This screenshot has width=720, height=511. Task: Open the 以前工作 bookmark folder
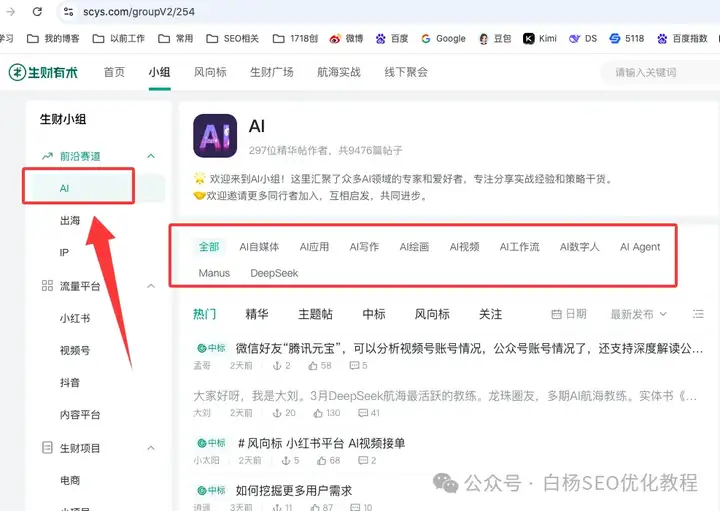pos(119,39)
